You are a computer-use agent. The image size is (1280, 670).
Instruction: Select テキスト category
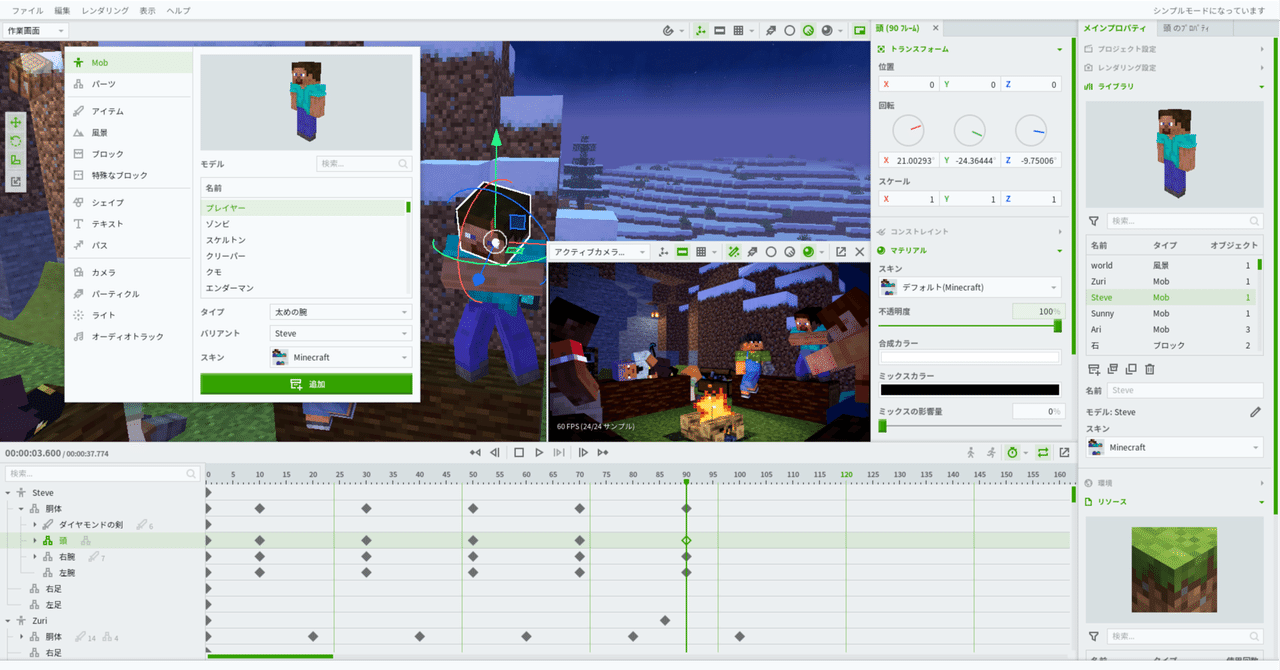click(x=128, y=224)
